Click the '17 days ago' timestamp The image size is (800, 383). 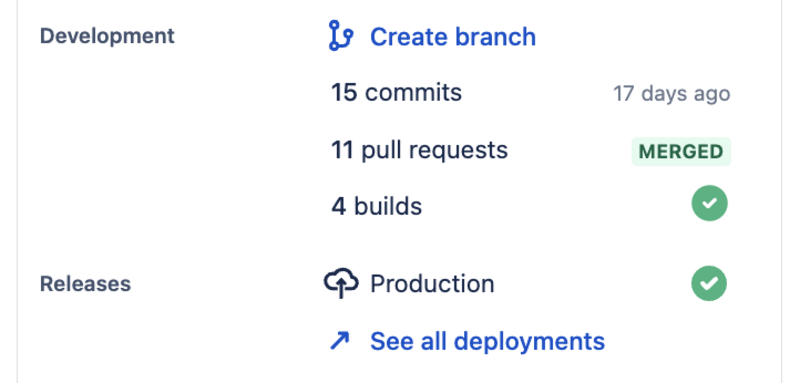tap(671, 94)
